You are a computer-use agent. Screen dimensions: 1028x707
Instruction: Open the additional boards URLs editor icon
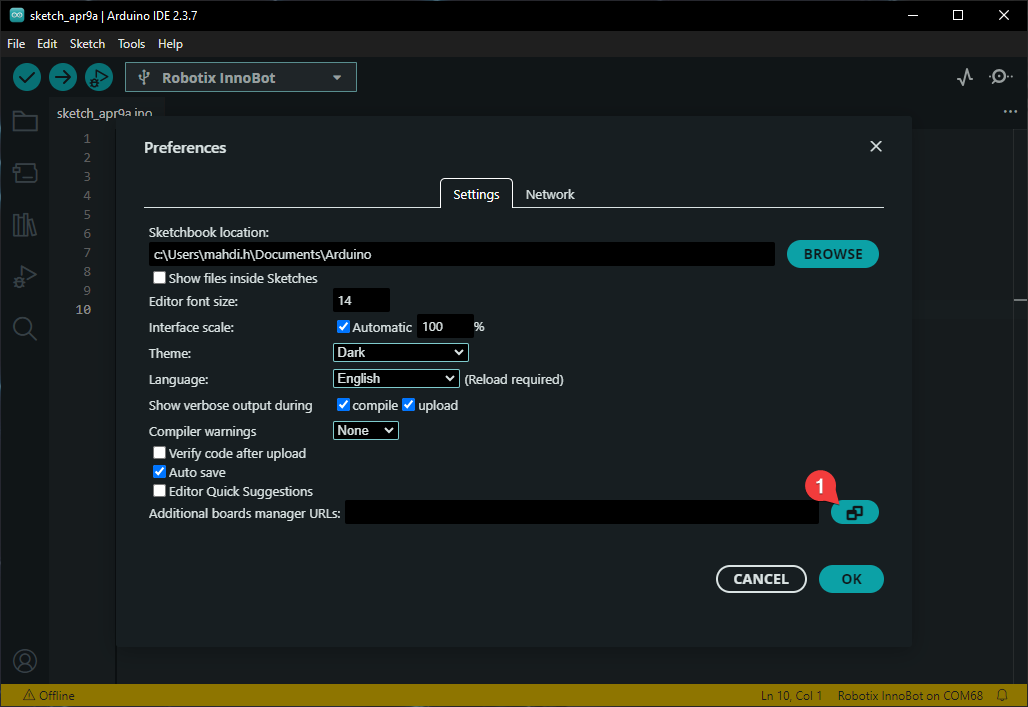pyautogui.click(x=854, y=513)
